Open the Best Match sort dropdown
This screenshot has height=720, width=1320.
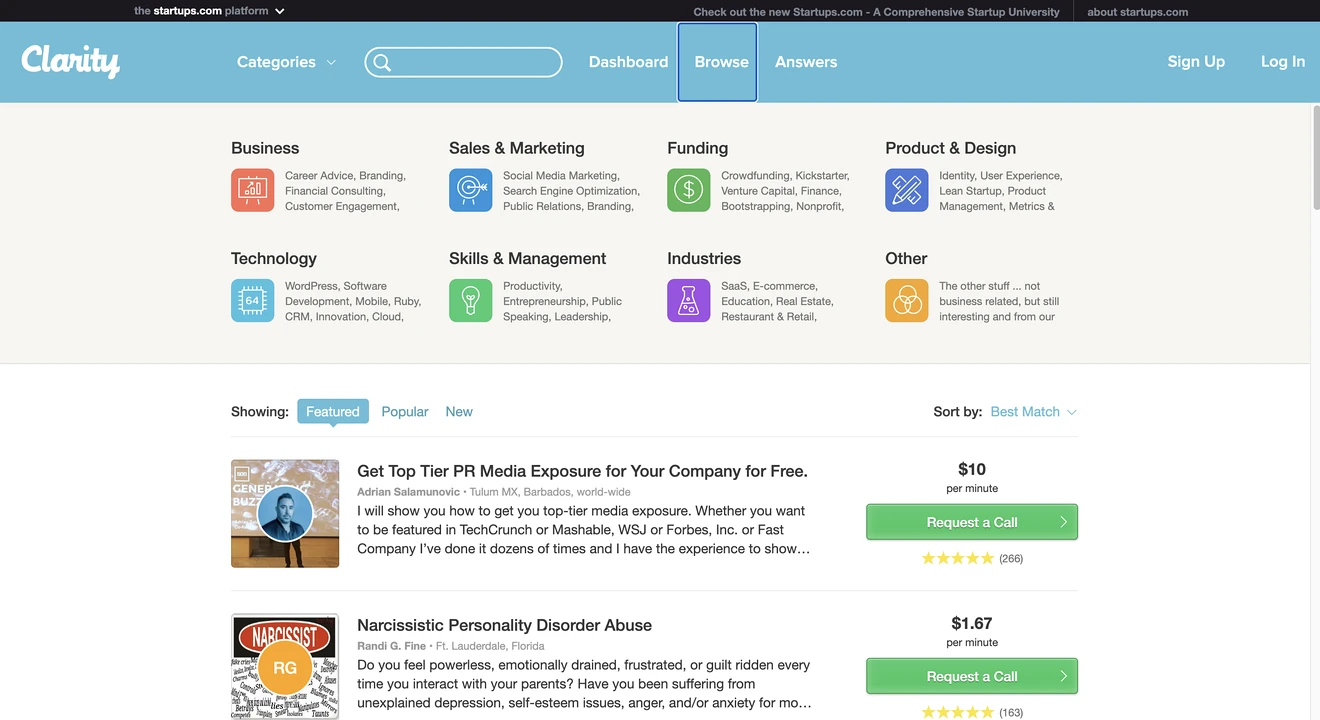click(x=1033, y=412)
